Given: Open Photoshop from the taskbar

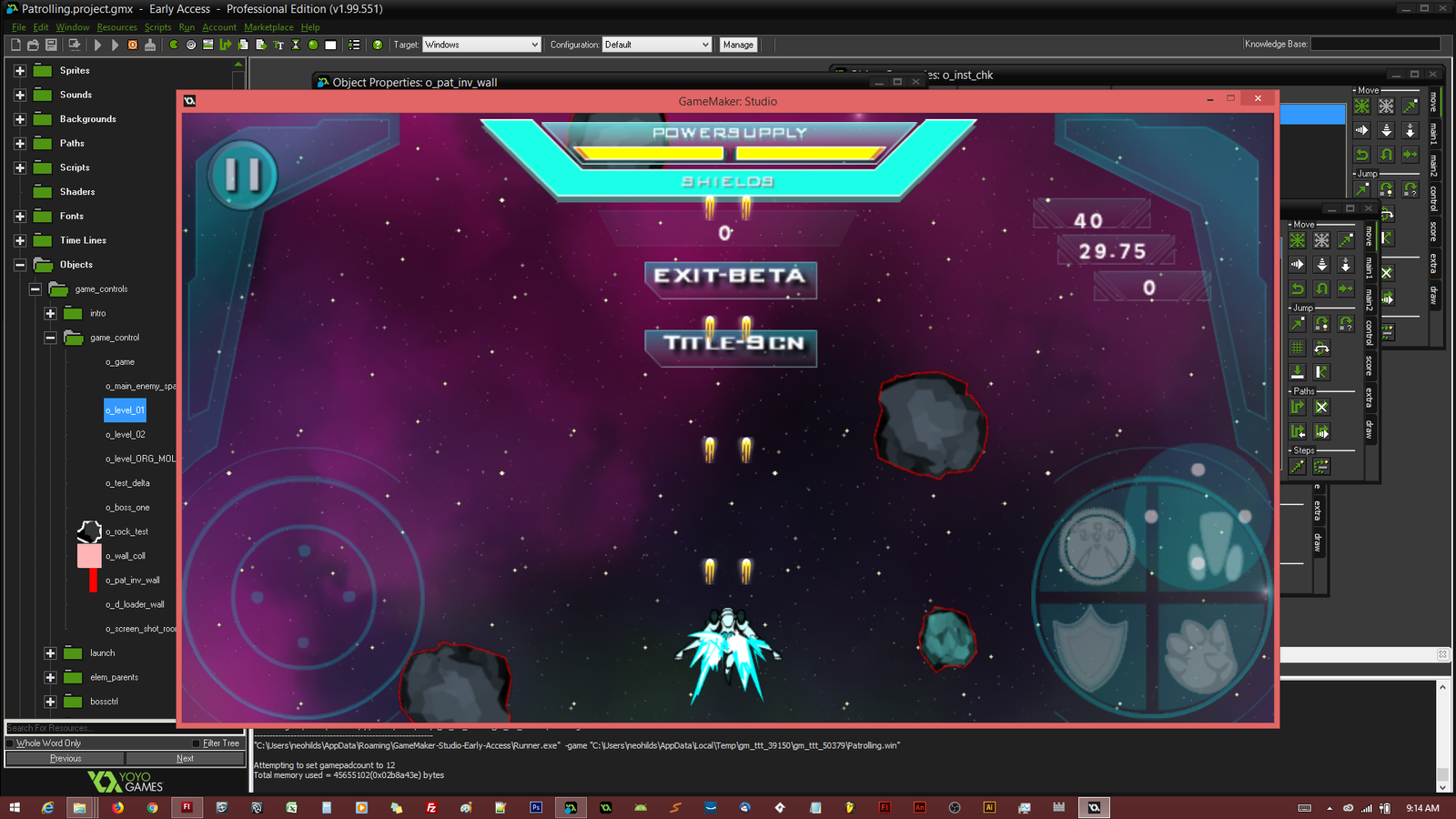Looking at the screenshot, I should 536,807.
